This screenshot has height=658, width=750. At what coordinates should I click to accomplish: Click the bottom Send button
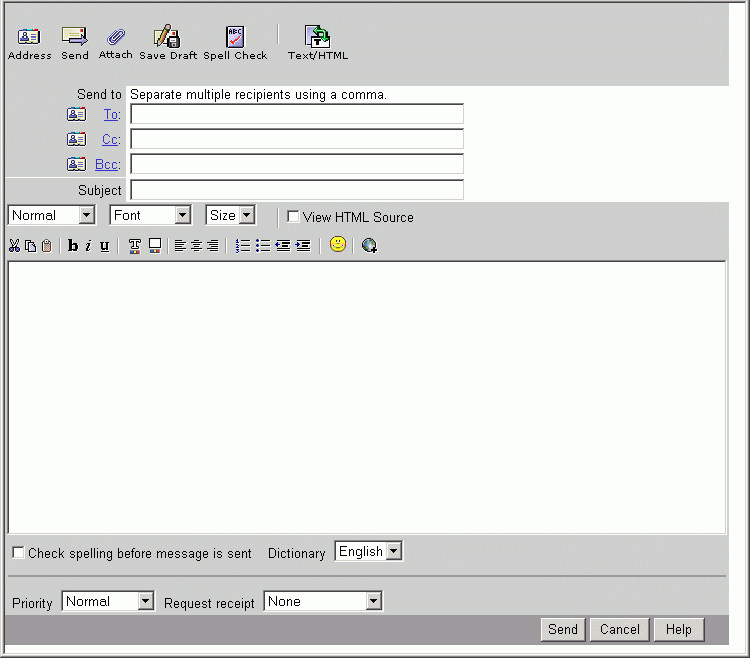click(x=563, y=629)
